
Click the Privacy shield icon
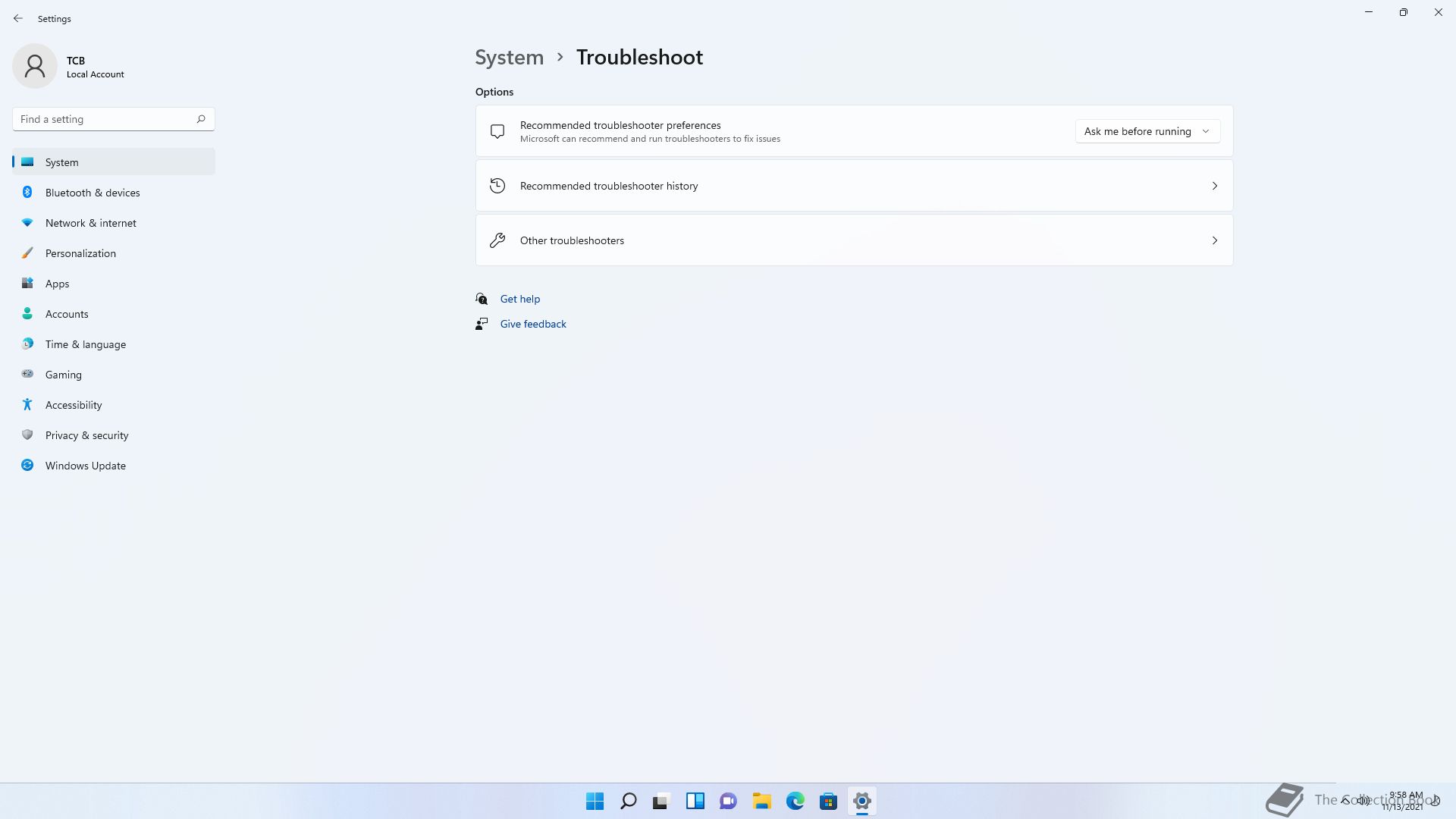click(x=27, y=435)
